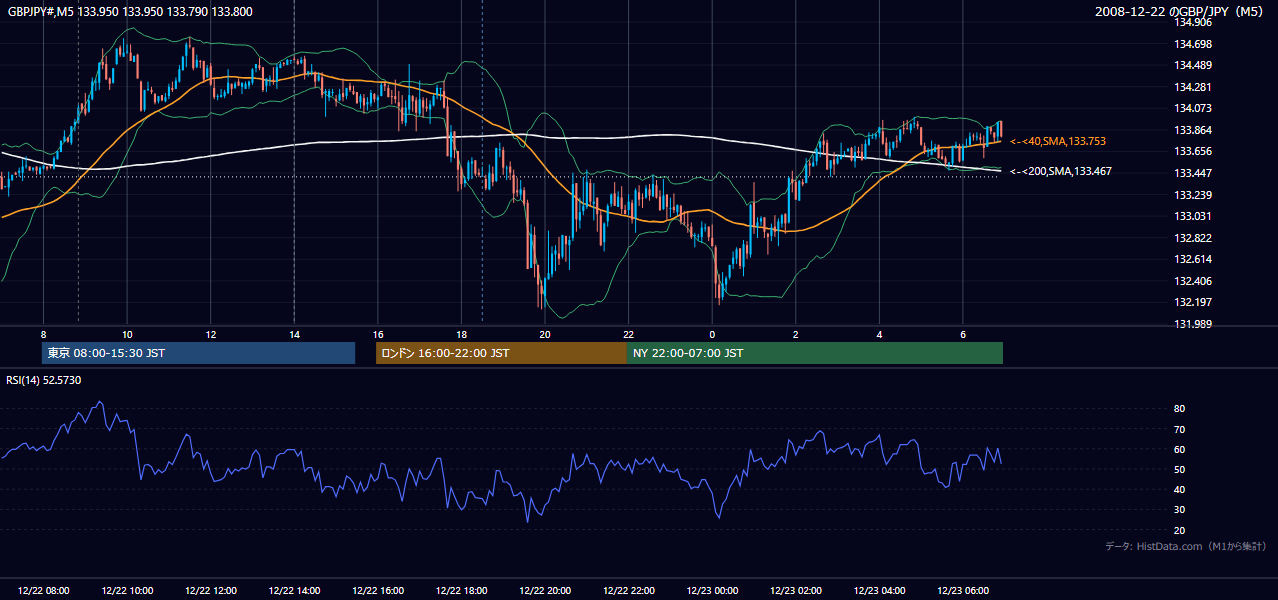This screenshot has height=600, width=1278.
Task: Click price axis label 133.239
Action: pos(1193,195)
